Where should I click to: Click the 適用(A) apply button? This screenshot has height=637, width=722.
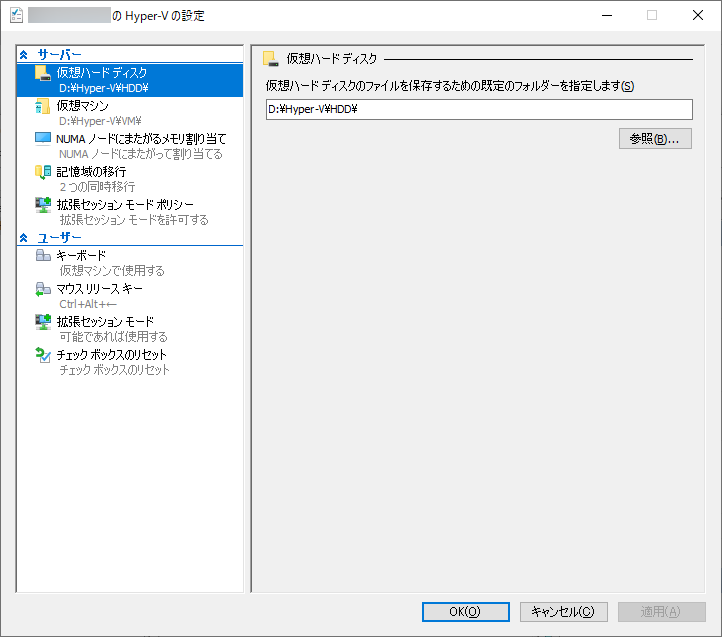click(662, 612)
